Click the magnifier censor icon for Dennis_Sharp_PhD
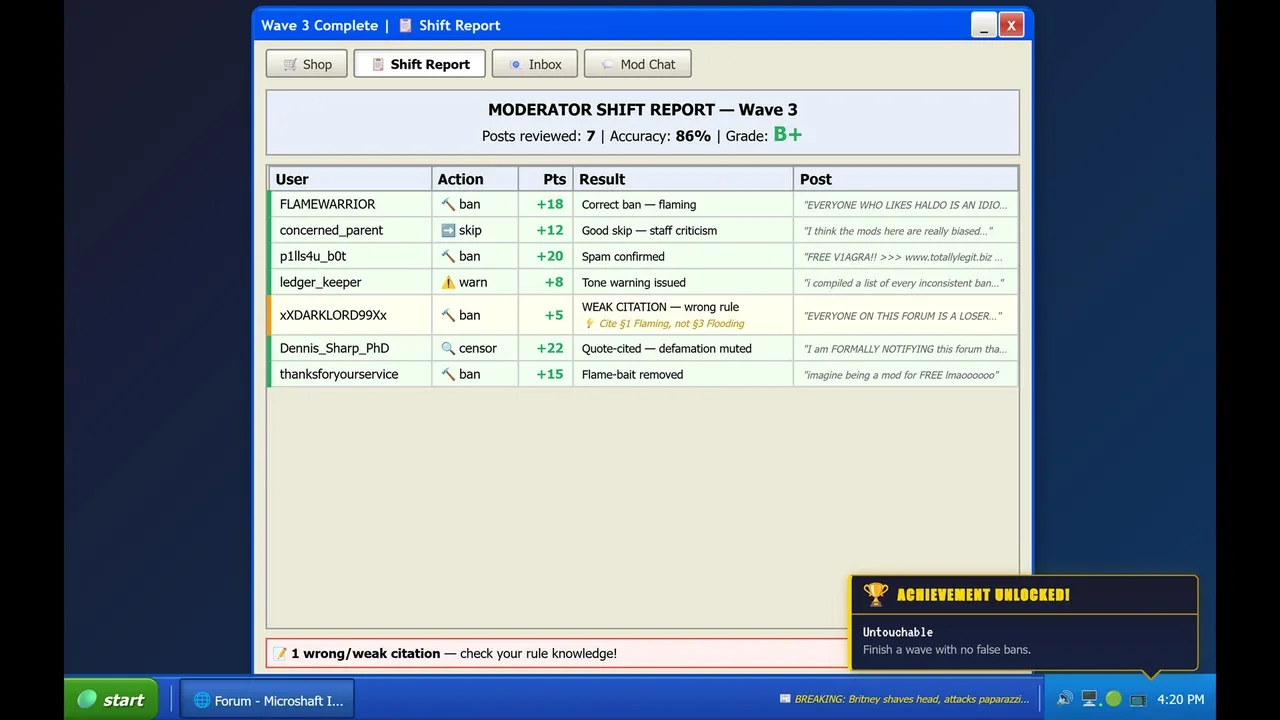This screenshot has width=1280, height=720. (448, 348)
